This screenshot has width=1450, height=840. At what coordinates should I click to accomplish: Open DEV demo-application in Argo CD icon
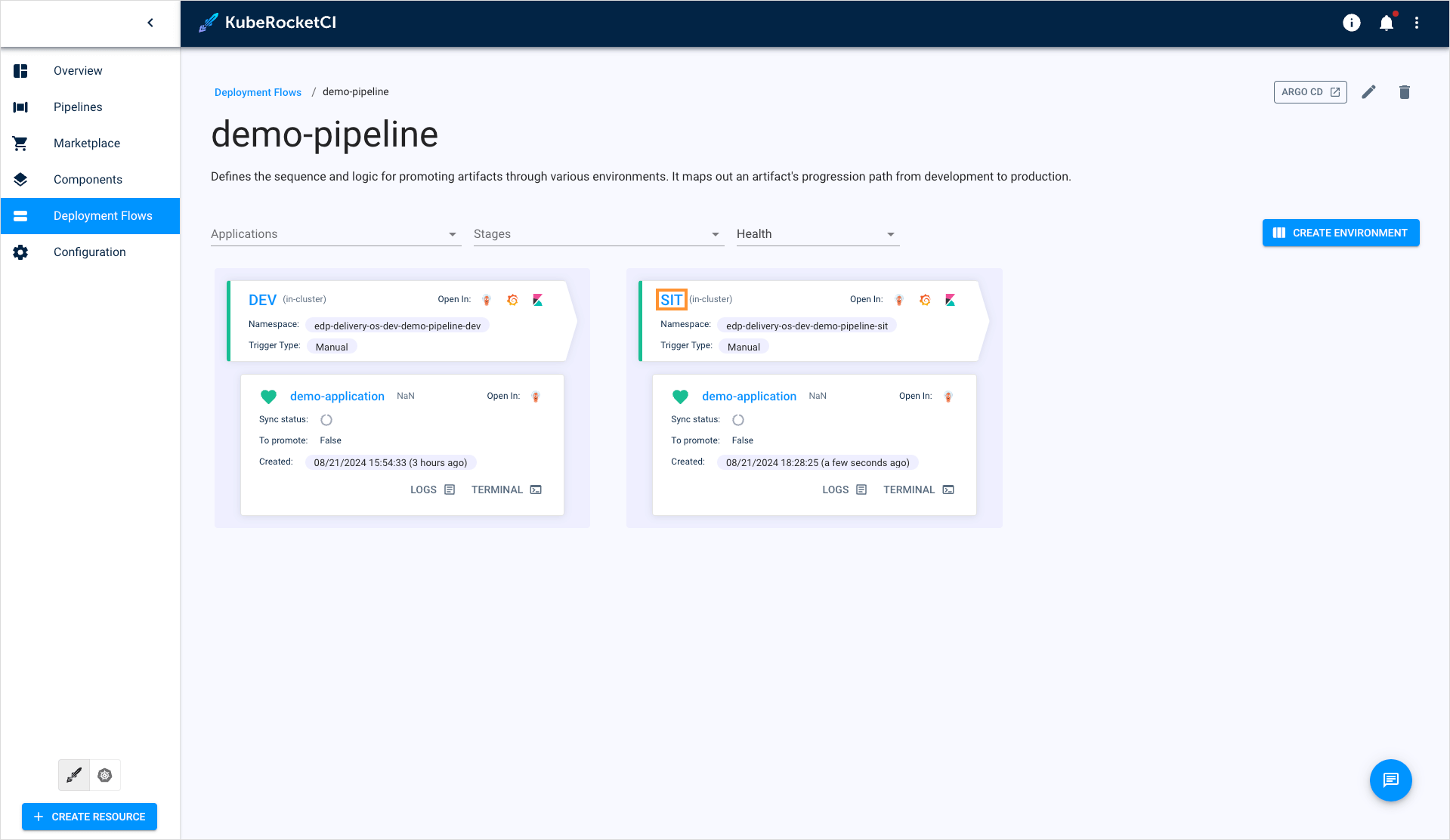[x=536, y=397]
